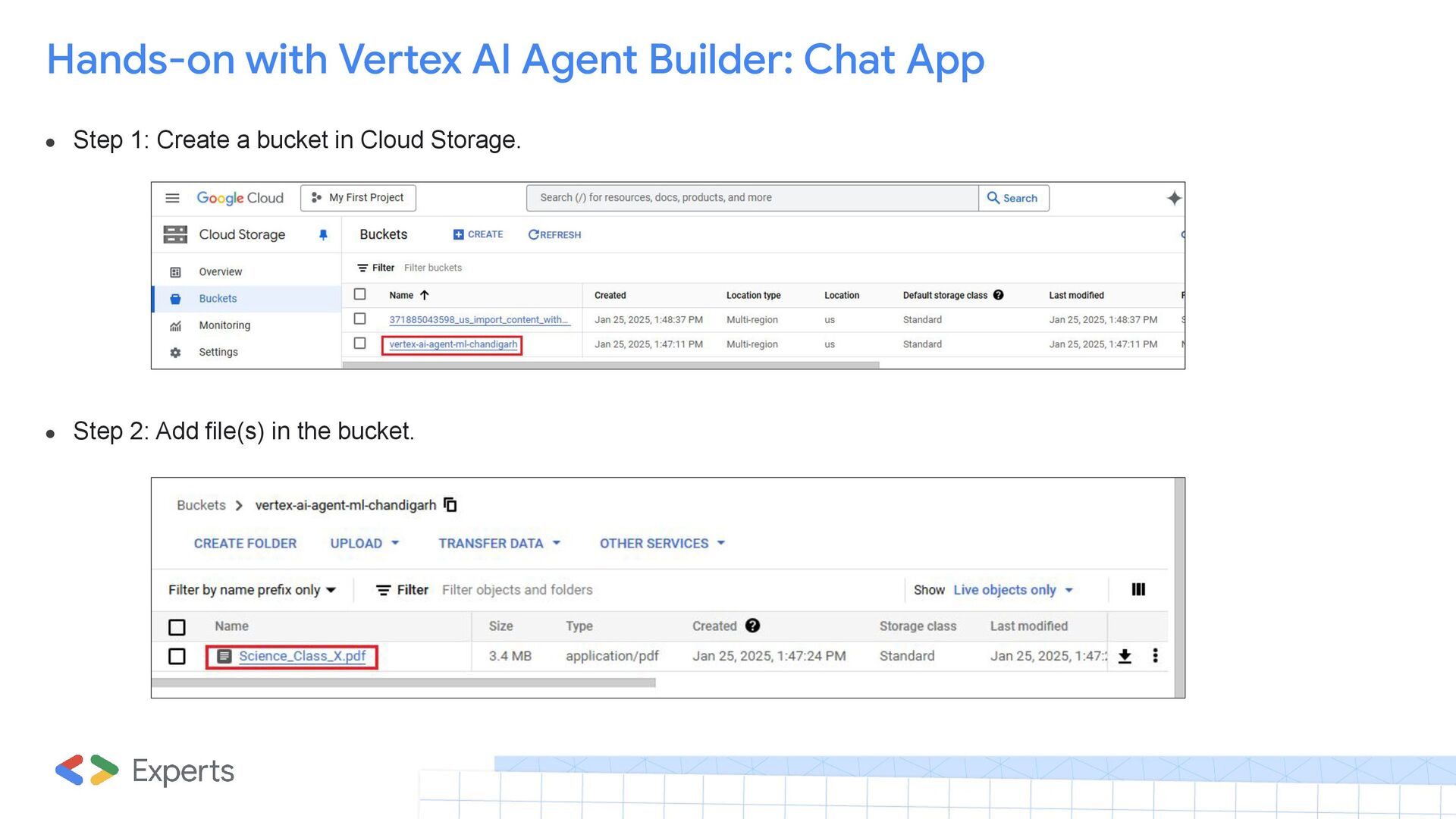Click the Filter buckets field
The height and width of the screenshot is (819, 1456).
433,268
